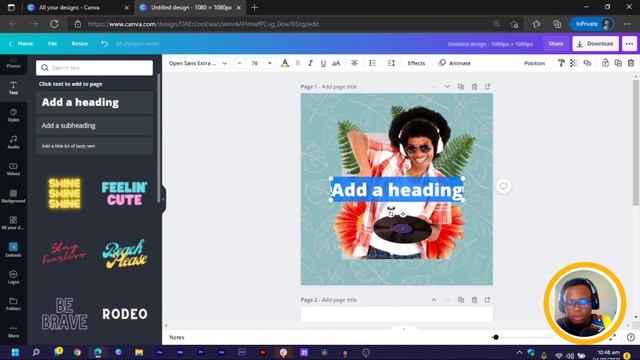640x360 pixels.
Task: Toggle italic formatting
Action: (310, 63)
